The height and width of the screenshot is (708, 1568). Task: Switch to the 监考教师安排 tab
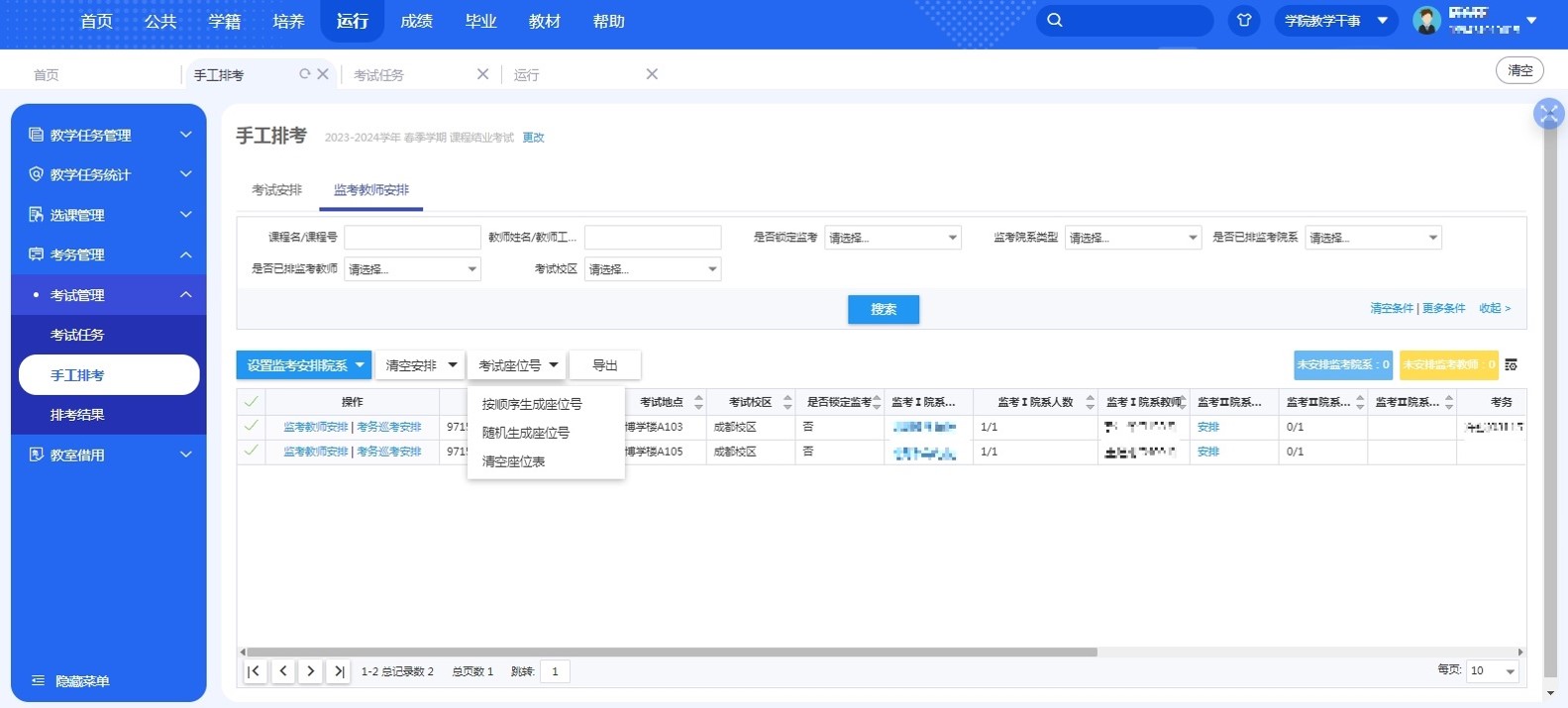point(371,190)
